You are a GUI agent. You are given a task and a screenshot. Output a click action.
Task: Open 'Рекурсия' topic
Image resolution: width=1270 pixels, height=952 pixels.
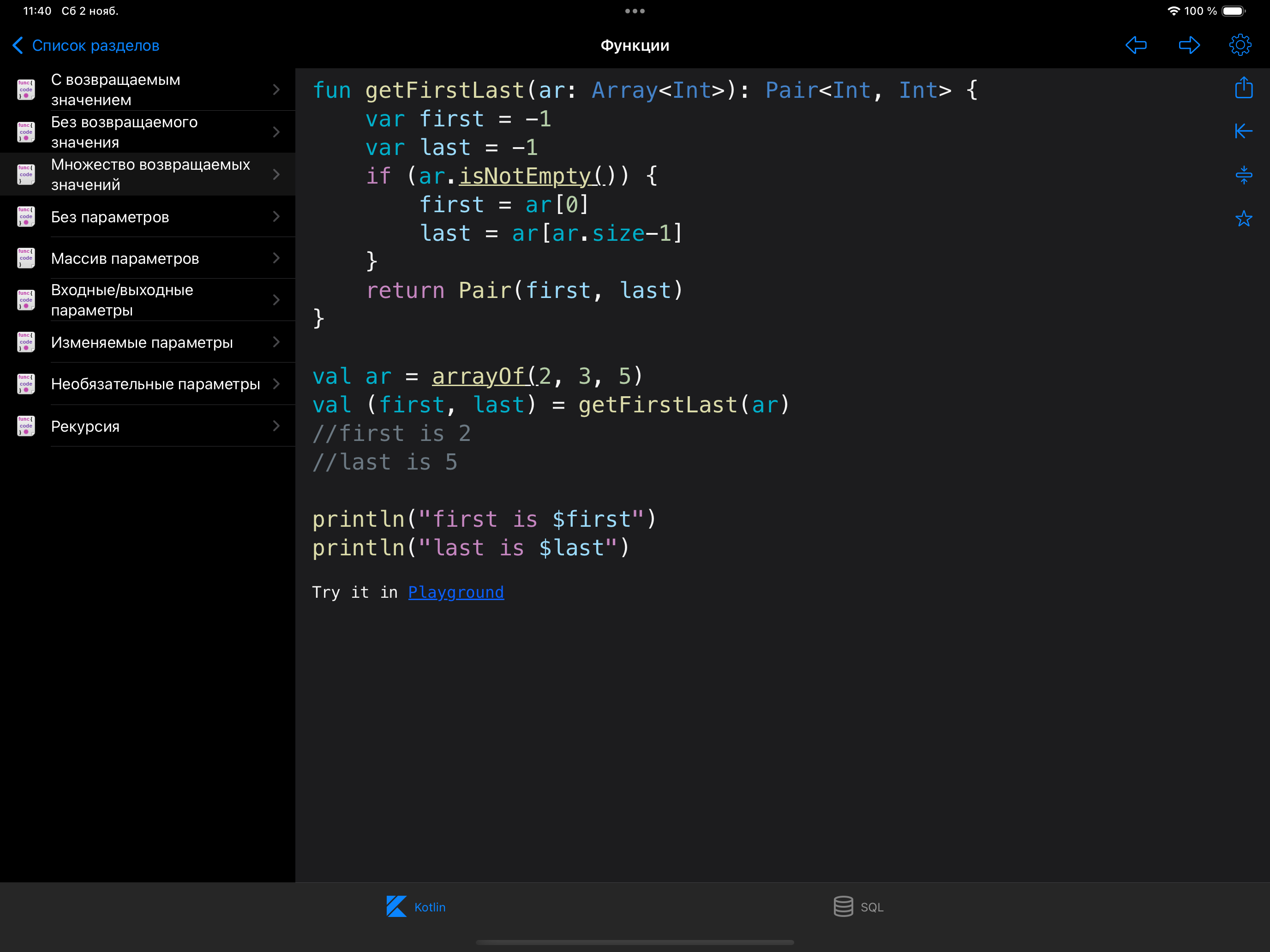coord(148,426)
